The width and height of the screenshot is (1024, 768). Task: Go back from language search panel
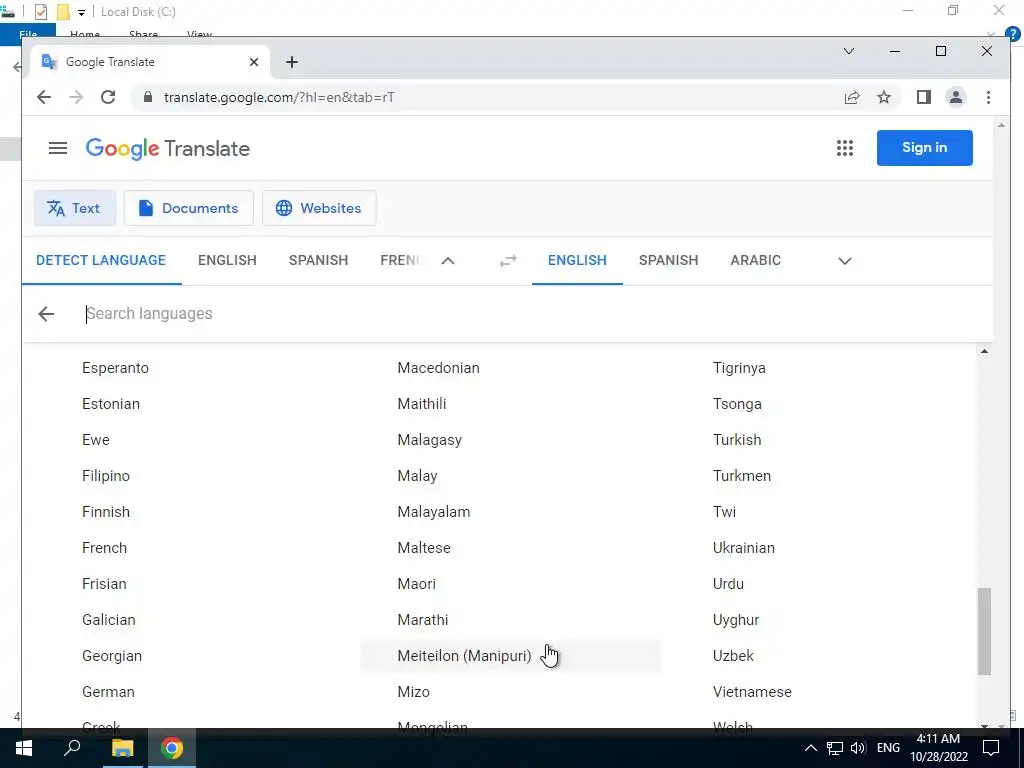pos(46,314)
